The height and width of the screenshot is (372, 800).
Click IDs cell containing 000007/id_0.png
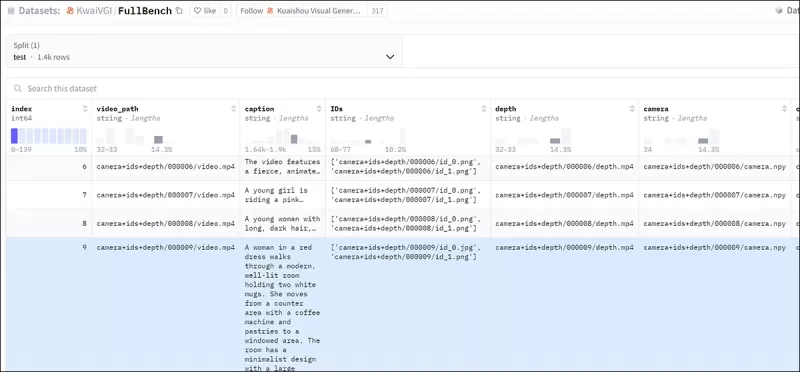(x=408, y=195)
